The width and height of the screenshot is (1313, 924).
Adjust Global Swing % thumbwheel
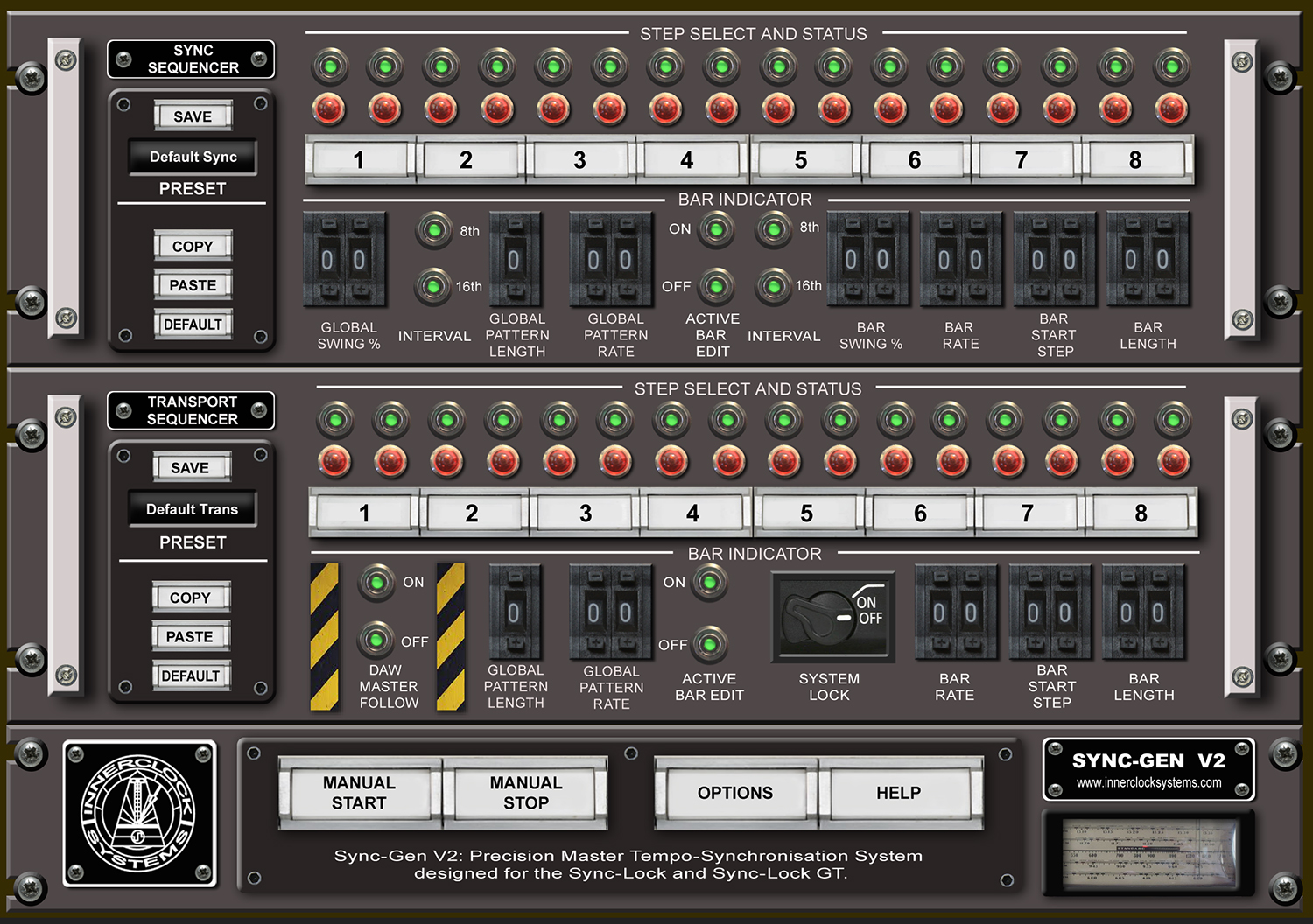343,260
